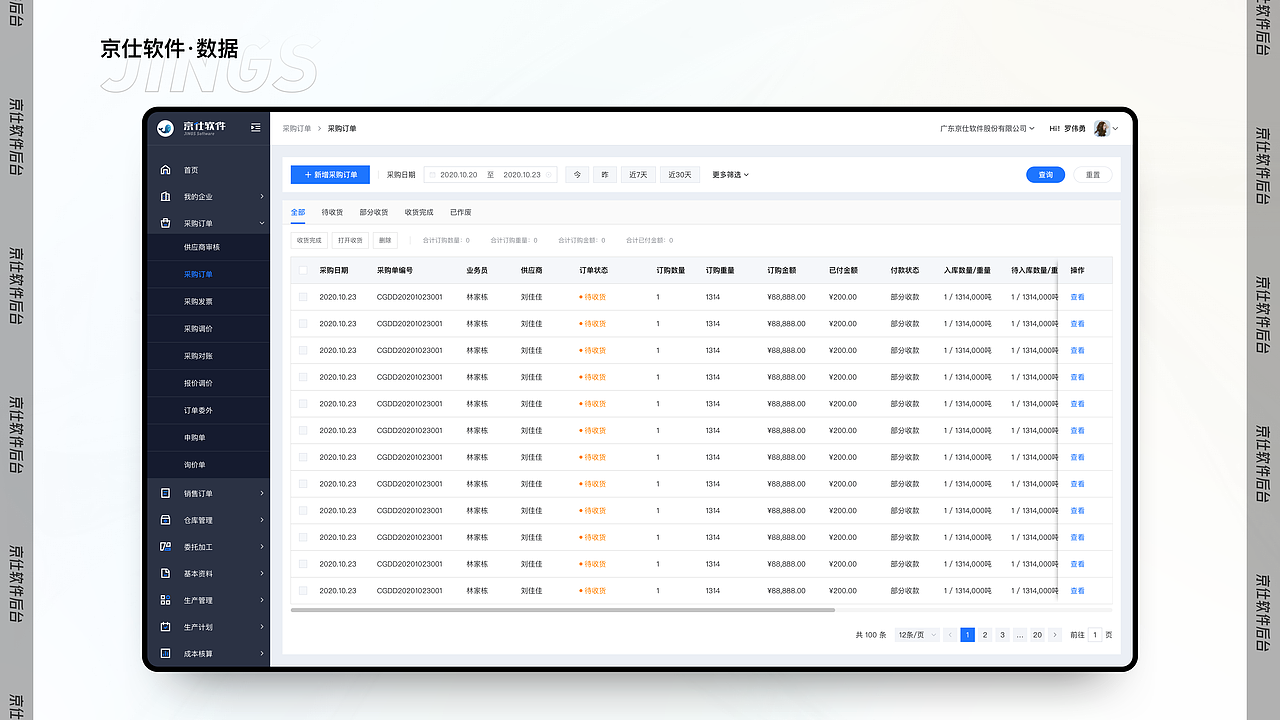Tick the select-all checkbox in table header
Image resolution: width=1280 pixels, height=720 pixels.
point(304,271)
